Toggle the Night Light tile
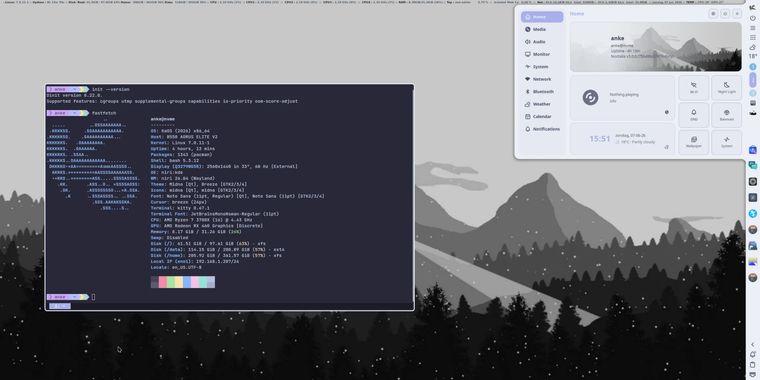The height and width of the screenshot is (380, 760). coord(727,88)
